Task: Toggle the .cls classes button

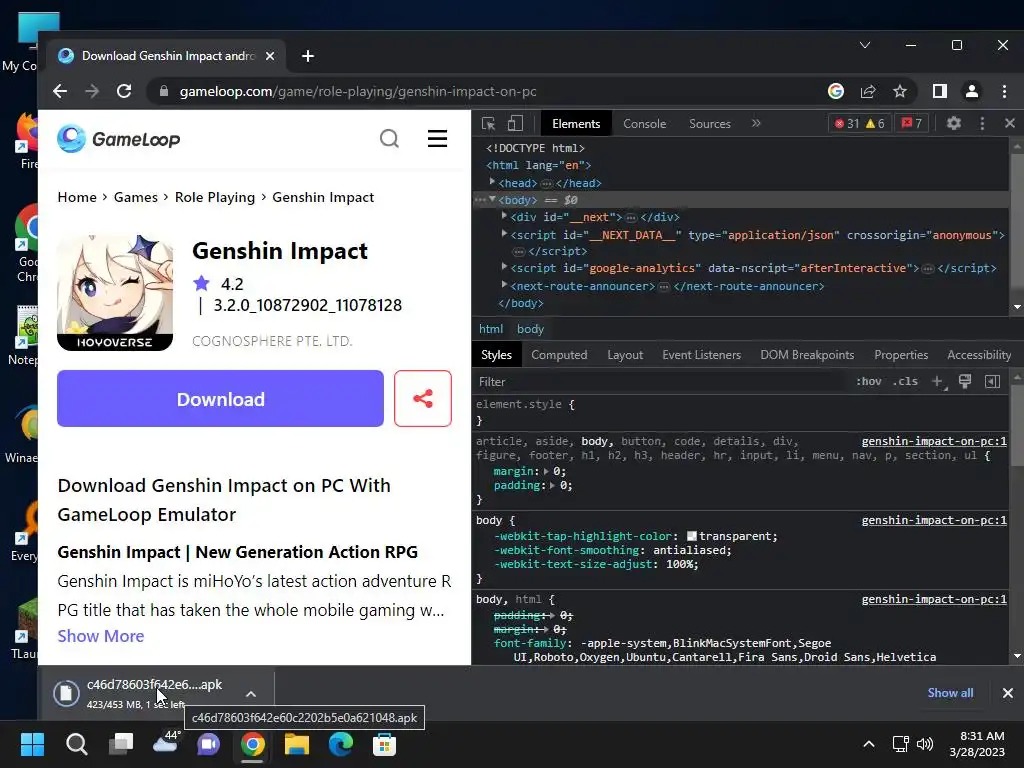Action: coord(905,381)
